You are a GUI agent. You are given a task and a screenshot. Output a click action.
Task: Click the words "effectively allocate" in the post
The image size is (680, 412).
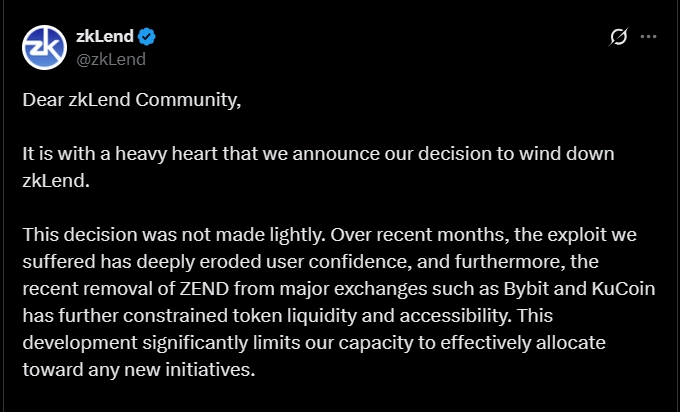523,343
